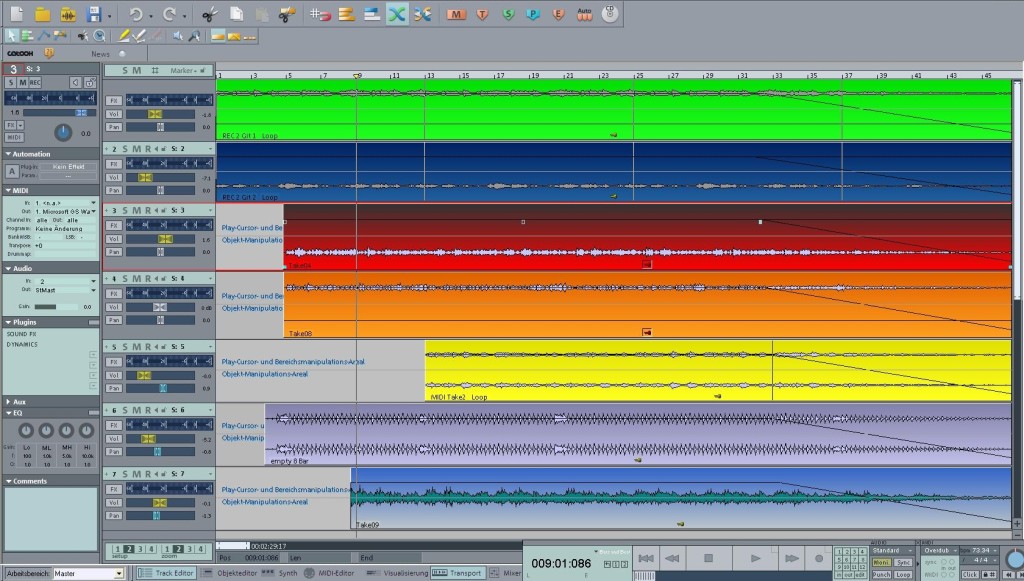Toggle FX on track 6
Image resolution: width=1024 pixels, height=581 pixels.
tap(114, 425)
